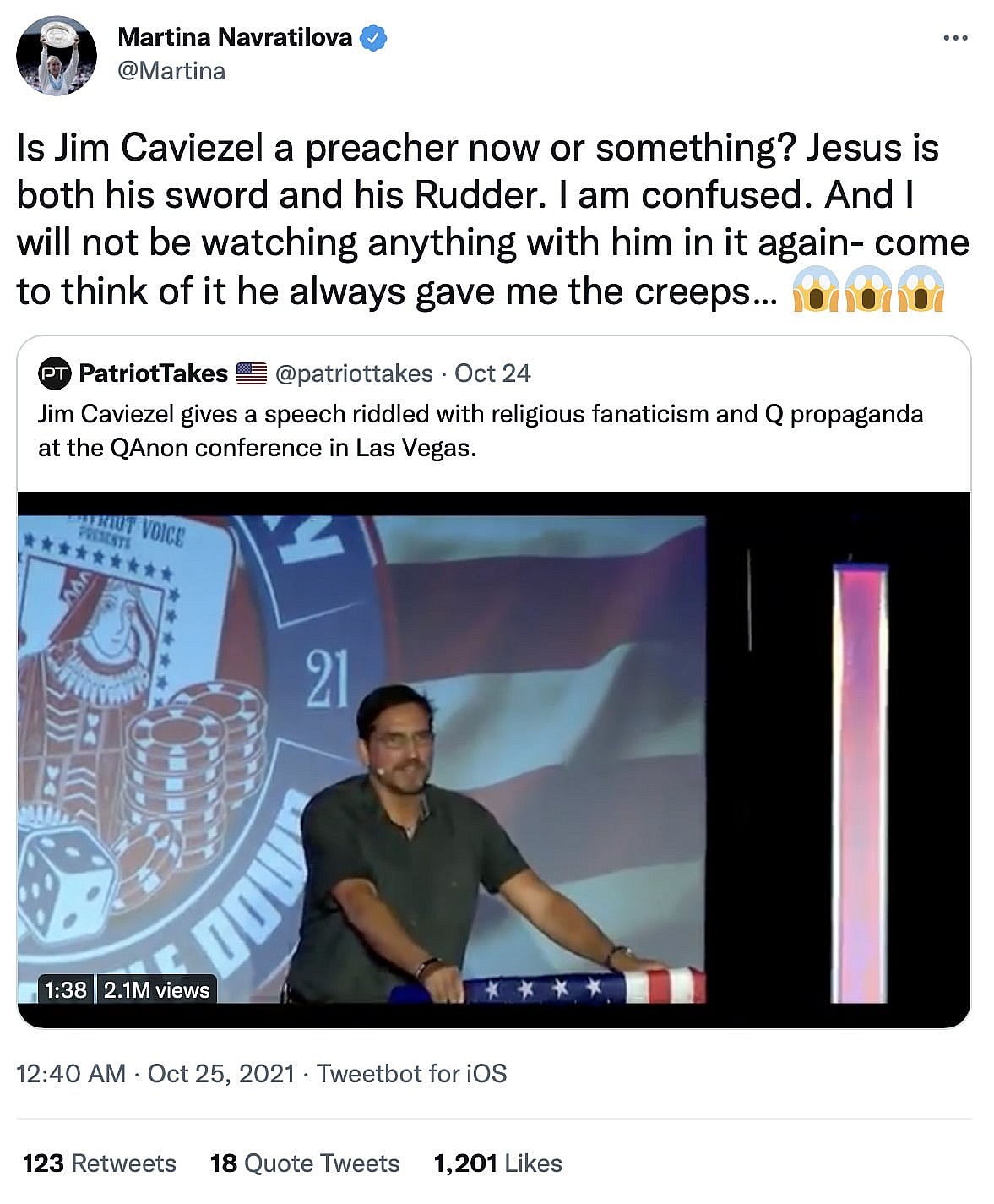View the 18 Quote Tweets list
The width and height of the screenshot is (994, 1204).
305,1163
